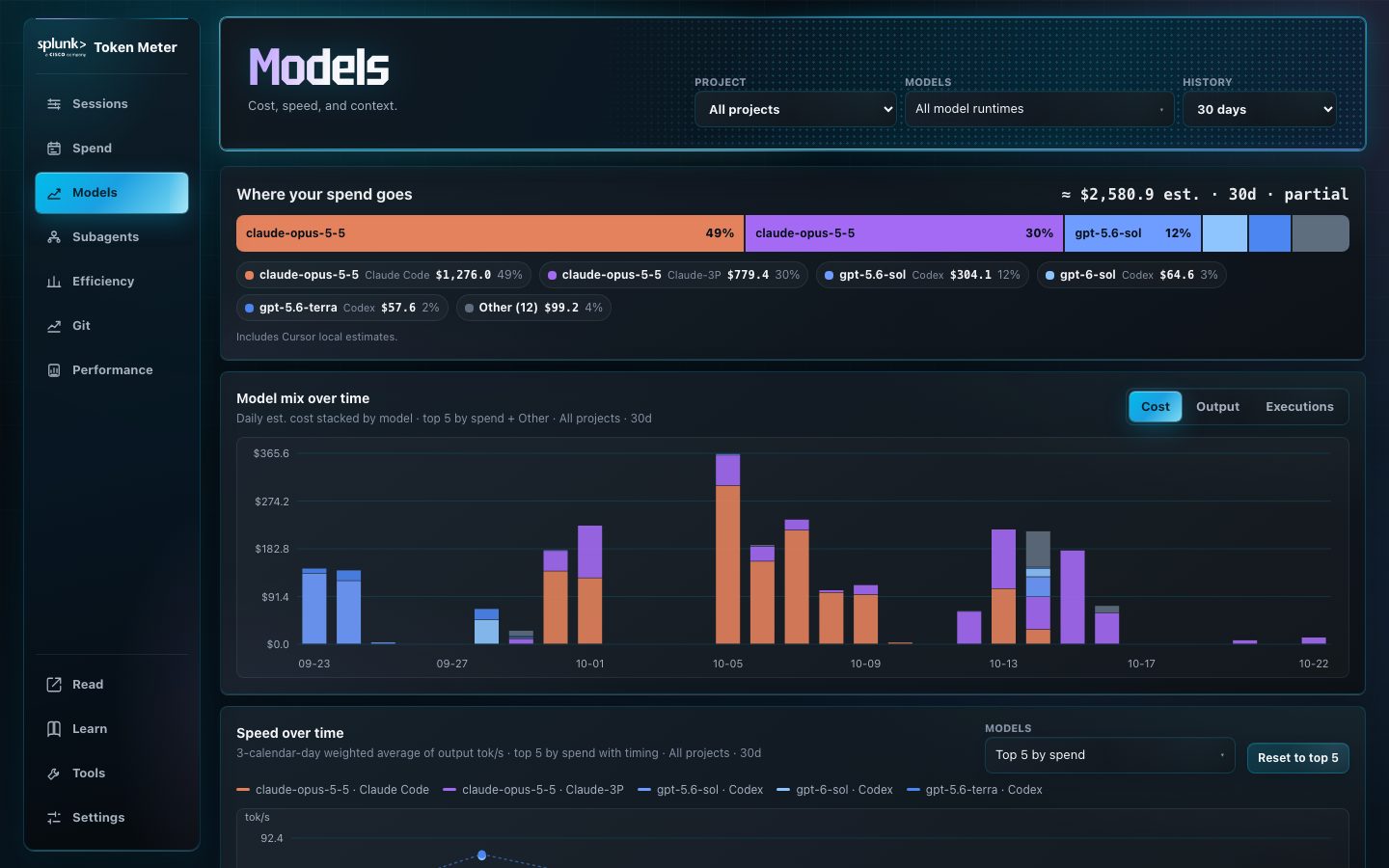The width and height of the screenshot is (1389, 868).
Task: Open the Performance page
Action: coord(112,370)
